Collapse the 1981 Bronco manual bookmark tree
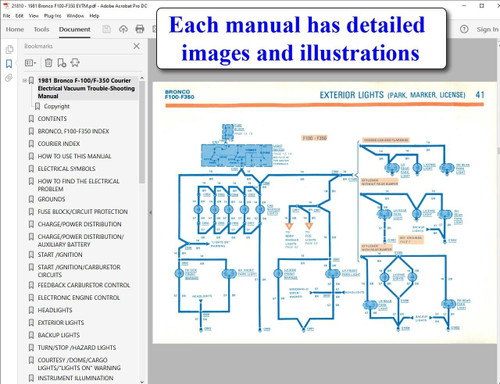The height and width of the screenshot is (384, 500). tap(25, 81)
